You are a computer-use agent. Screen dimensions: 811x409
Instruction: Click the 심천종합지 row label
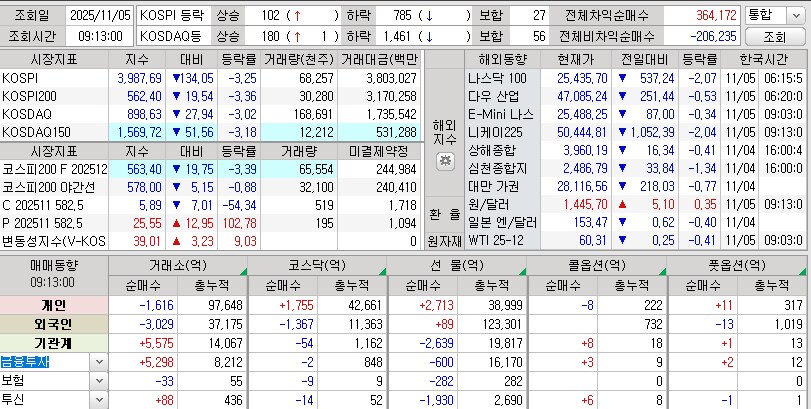coord(497,169)
